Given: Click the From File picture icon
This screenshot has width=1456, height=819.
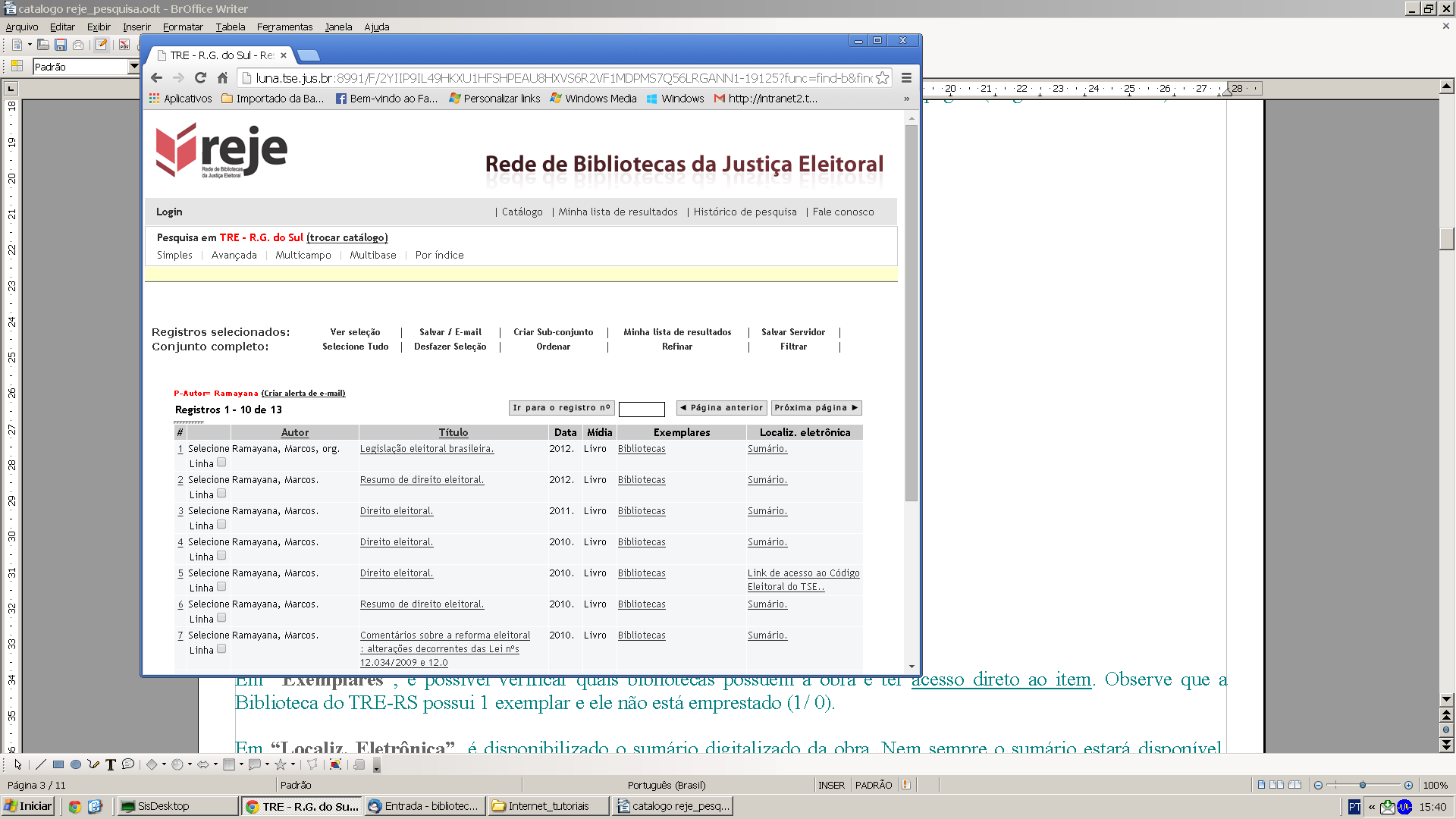Looking at the screenshot, I should tap(335, 764).
